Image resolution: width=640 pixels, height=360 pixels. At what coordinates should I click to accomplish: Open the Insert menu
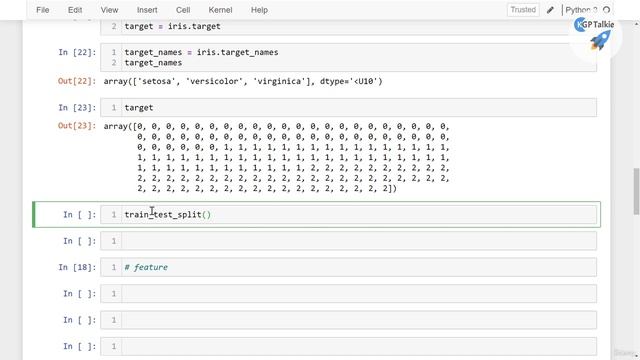(147, 10)
